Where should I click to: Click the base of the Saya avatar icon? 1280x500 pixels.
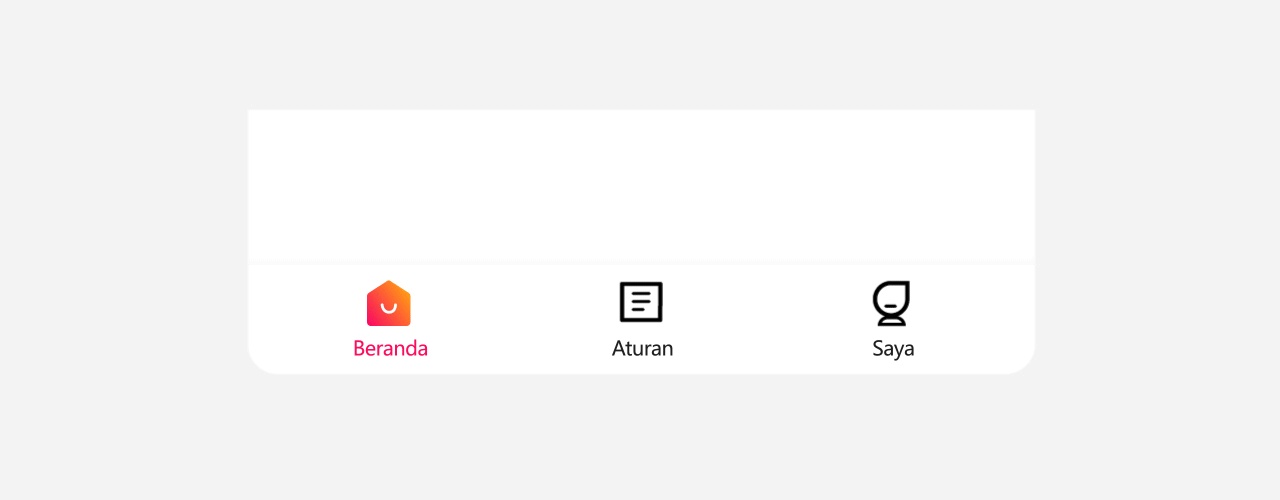click(x=891, y=320)
